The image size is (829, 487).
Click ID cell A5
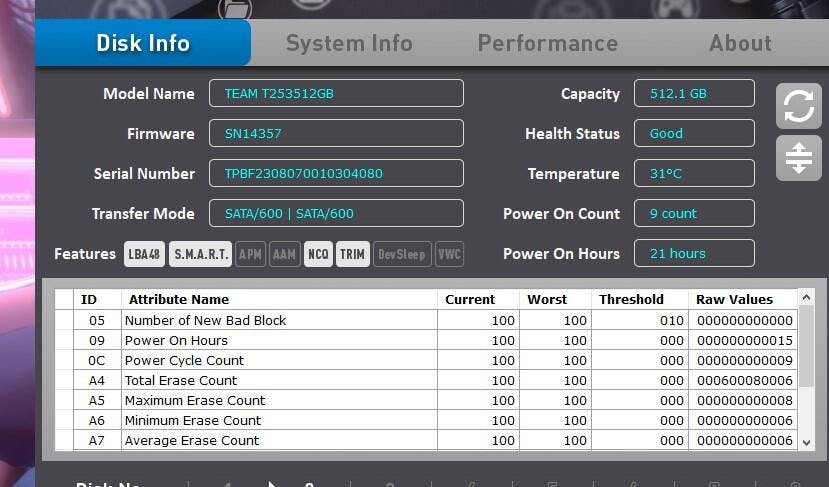97,400
